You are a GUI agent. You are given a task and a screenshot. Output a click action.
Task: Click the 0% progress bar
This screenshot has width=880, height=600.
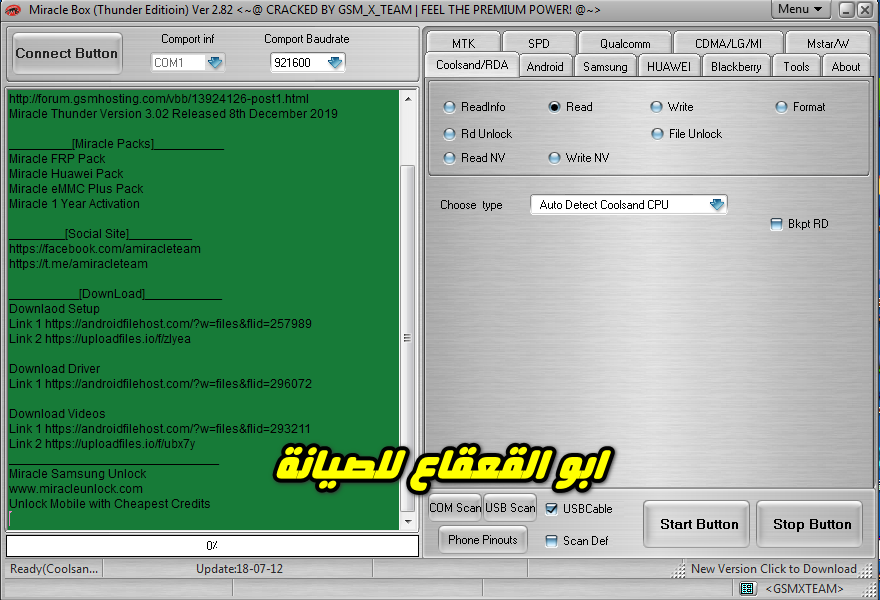click(212, 546)
